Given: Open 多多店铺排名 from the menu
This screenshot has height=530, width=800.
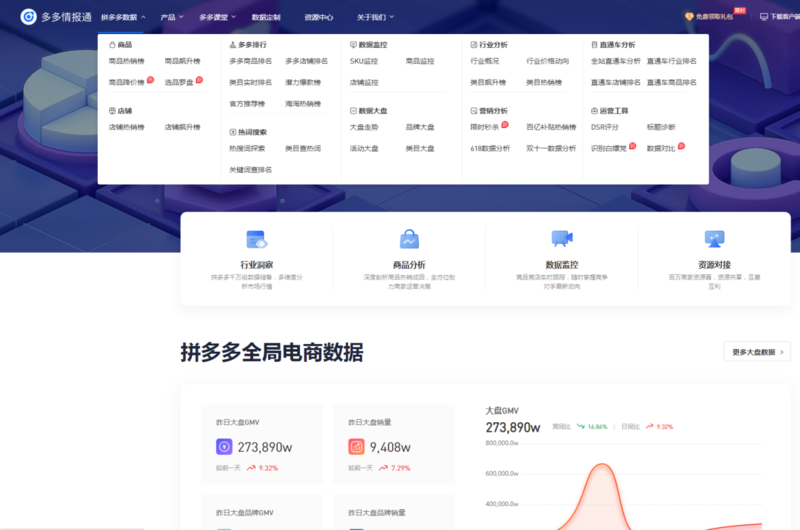Looking at the screenshot, I should click(x=306, y=61).
